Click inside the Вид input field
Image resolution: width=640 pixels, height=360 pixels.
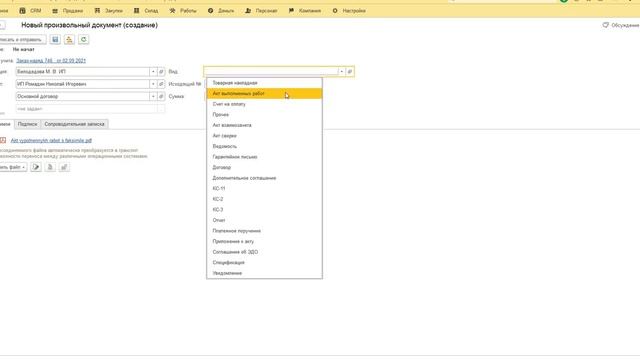pos(271,72)
